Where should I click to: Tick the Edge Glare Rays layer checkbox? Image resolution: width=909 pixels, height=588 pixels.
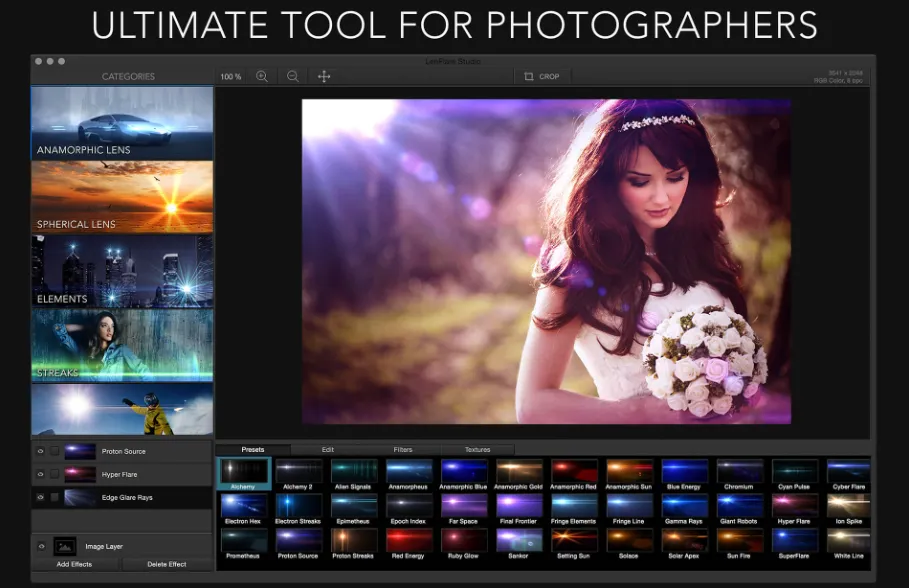[x=54, y=498]
